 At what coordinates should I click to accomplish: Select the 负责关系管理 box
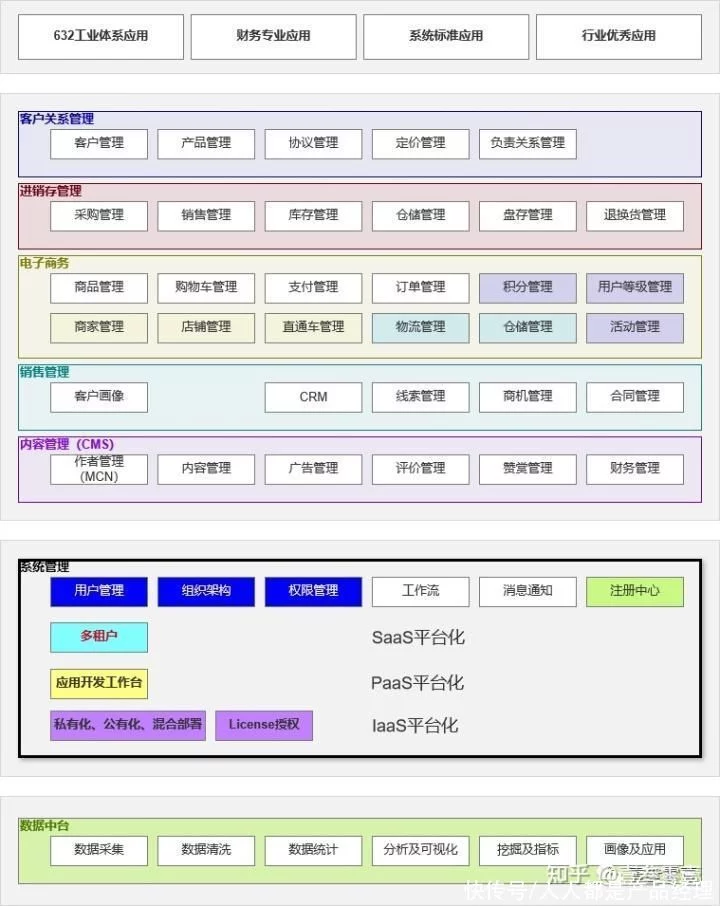click(528, 143)
